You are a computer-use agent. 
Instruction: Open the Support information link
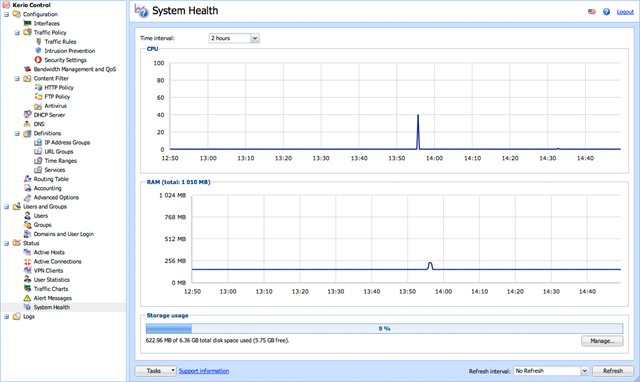coord(204,371)
